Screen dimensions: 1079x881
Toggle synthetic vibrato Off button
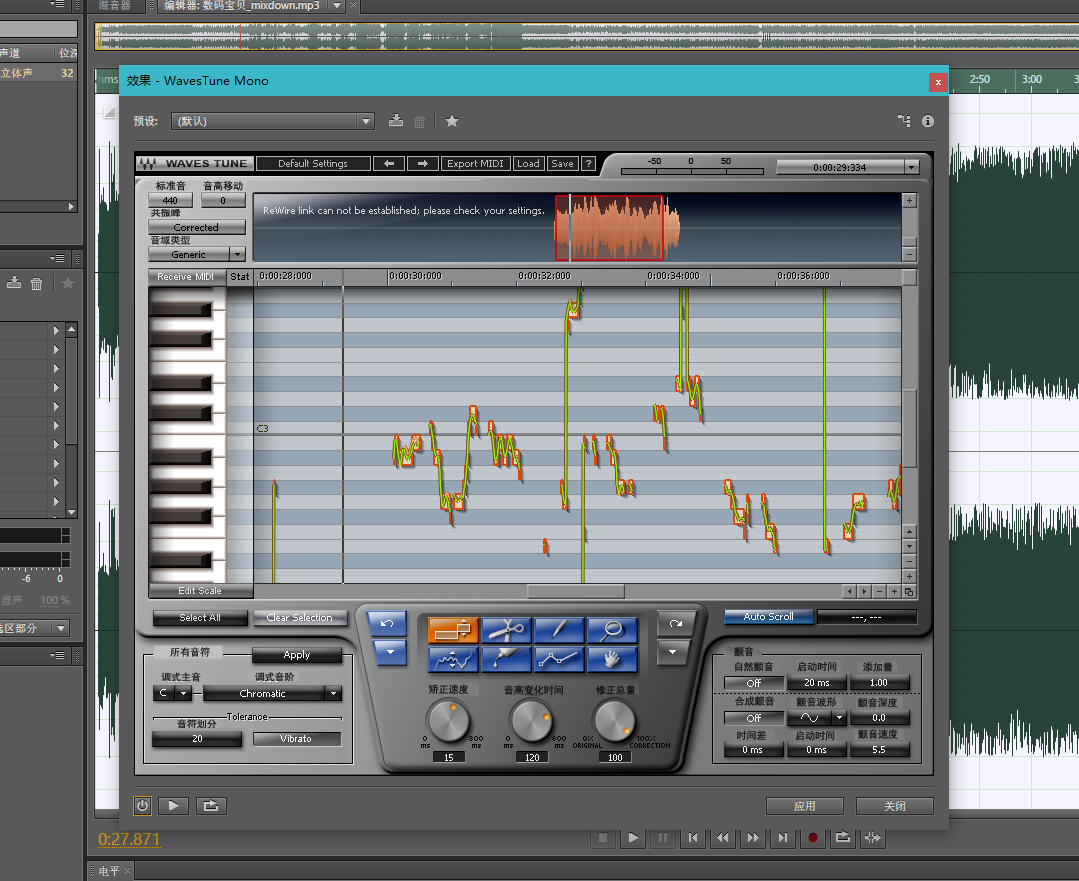[x=754, y=718]
